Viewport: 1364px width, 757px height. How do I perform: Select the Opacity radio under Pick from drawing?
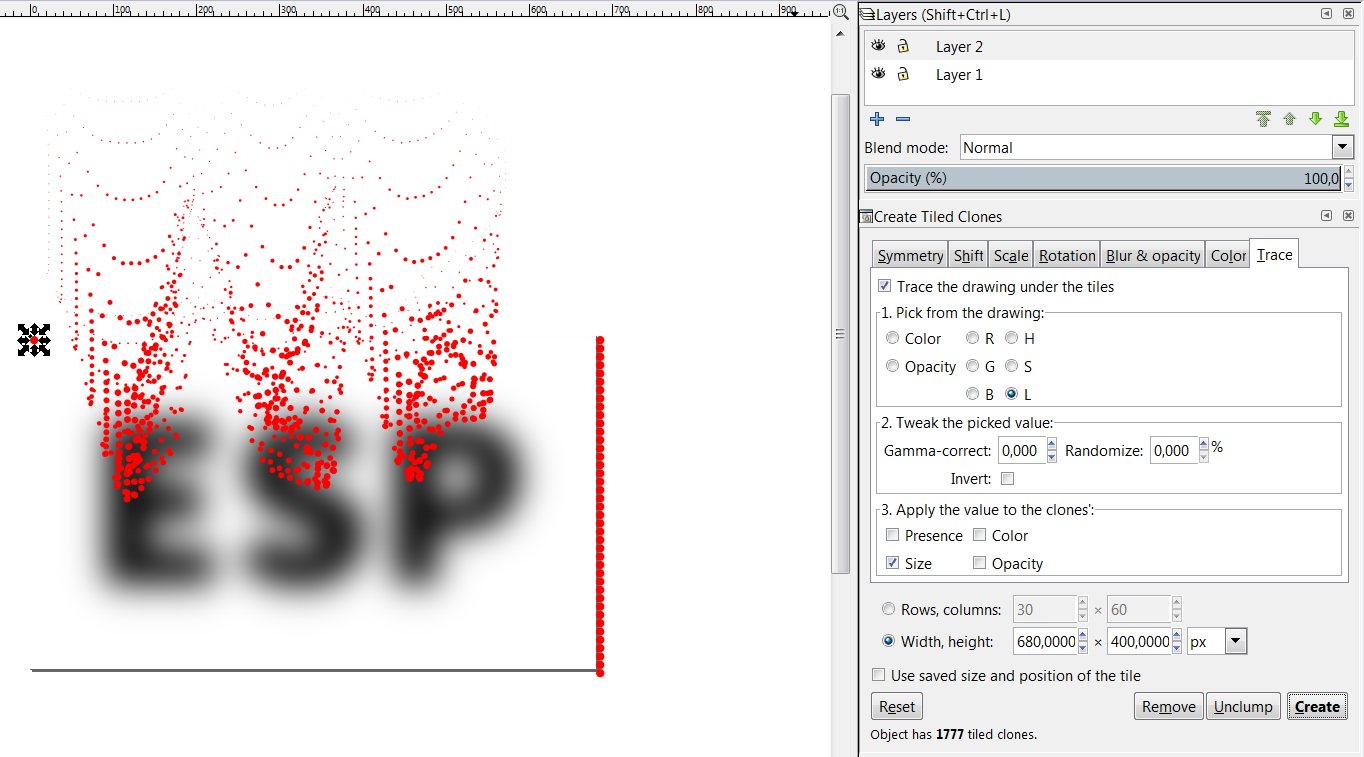click(893, 366)
